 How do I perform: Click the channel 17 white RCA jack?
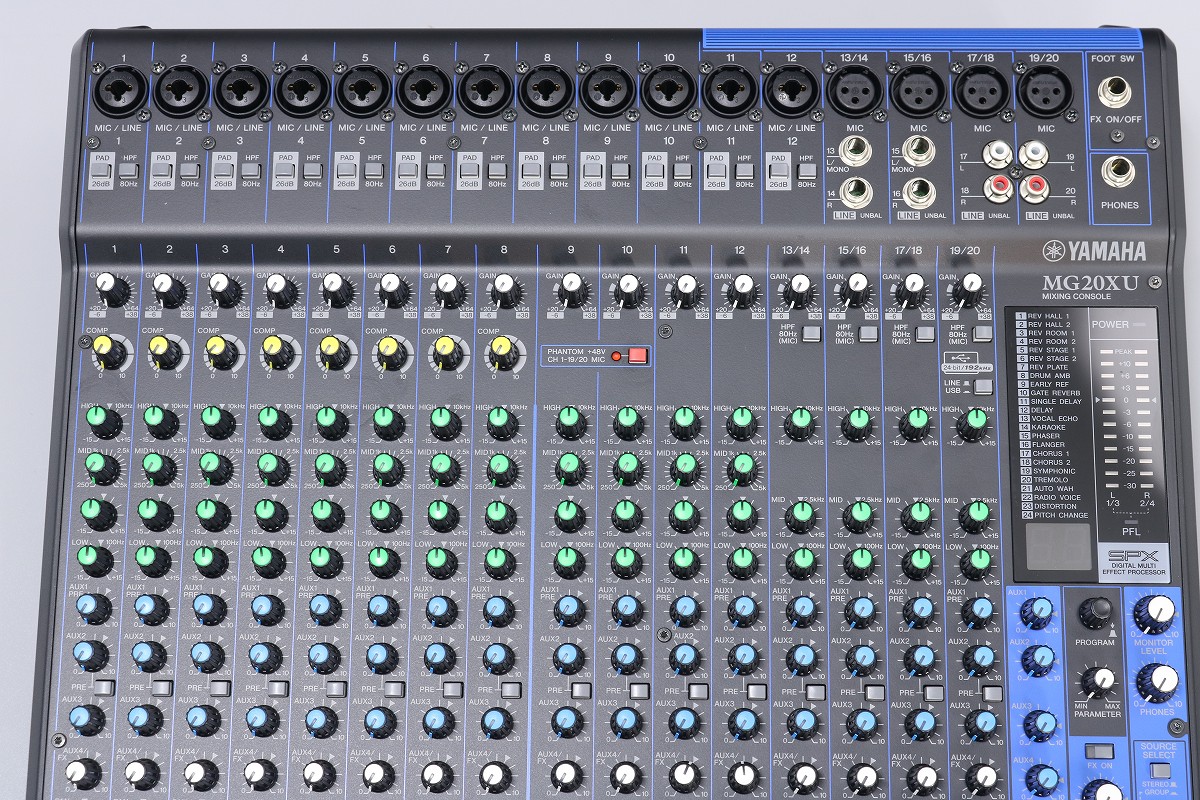tap(997, 152)
